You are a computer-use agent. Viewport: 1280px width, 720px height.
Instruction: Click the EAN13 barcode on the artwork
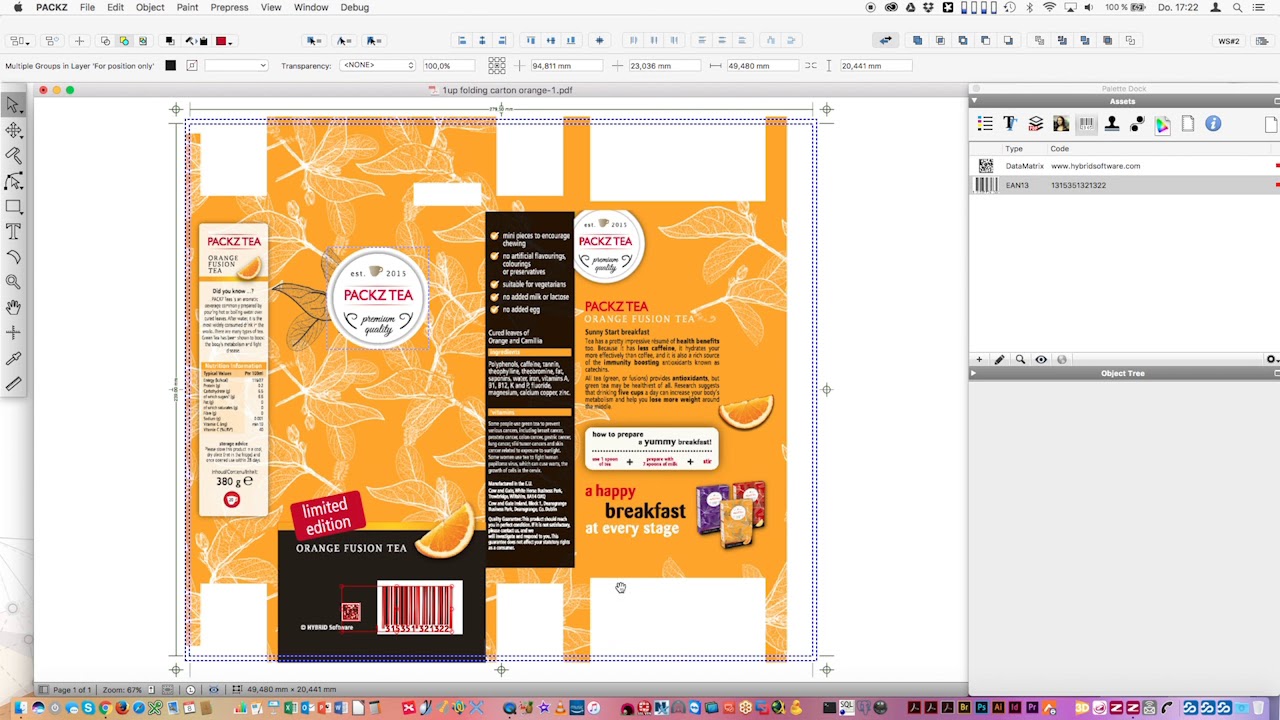pos(419,609)
